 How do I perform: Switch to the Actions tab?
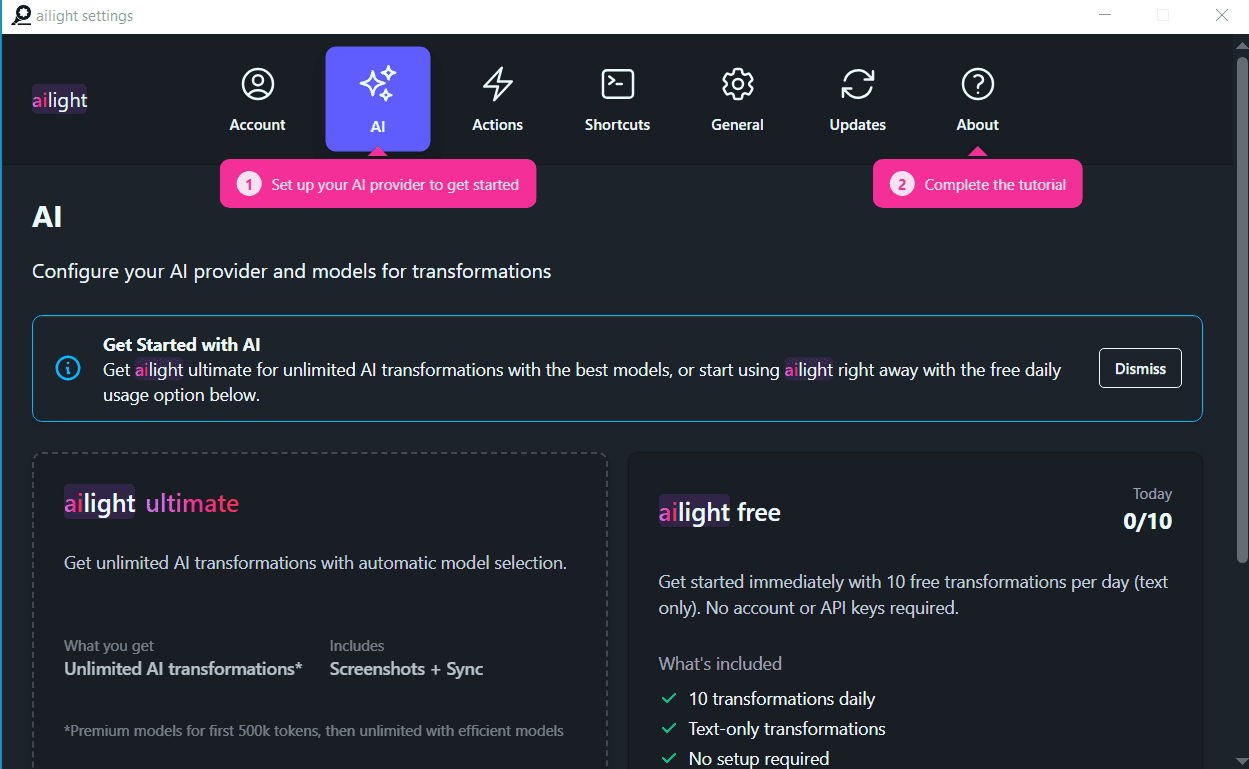coord(498,99)
